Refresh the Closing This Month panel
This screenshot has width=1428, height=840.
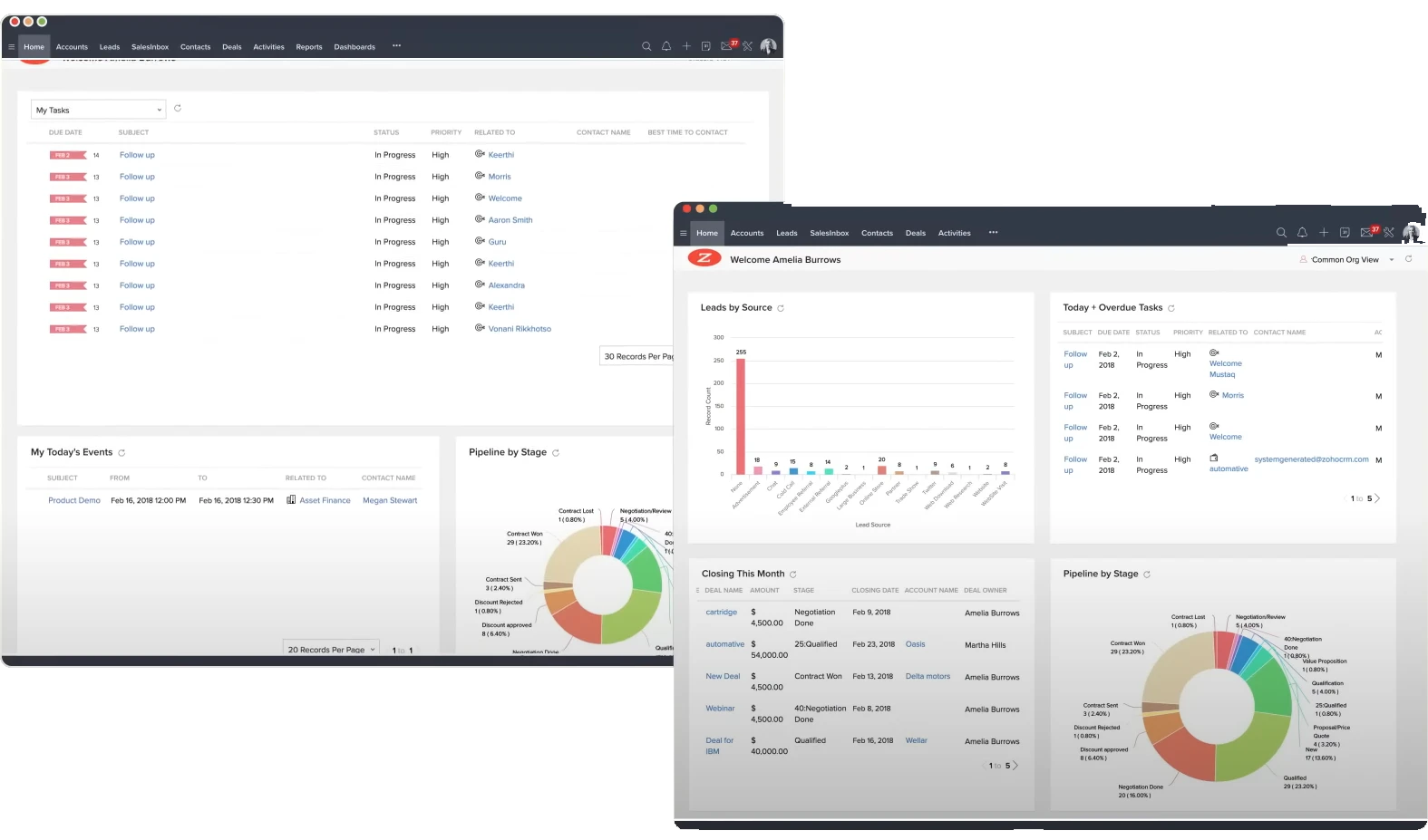tap(793, 574)
